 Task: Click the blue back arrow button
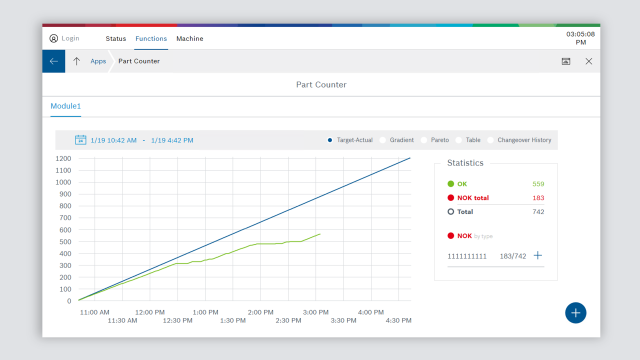(53, 61)
